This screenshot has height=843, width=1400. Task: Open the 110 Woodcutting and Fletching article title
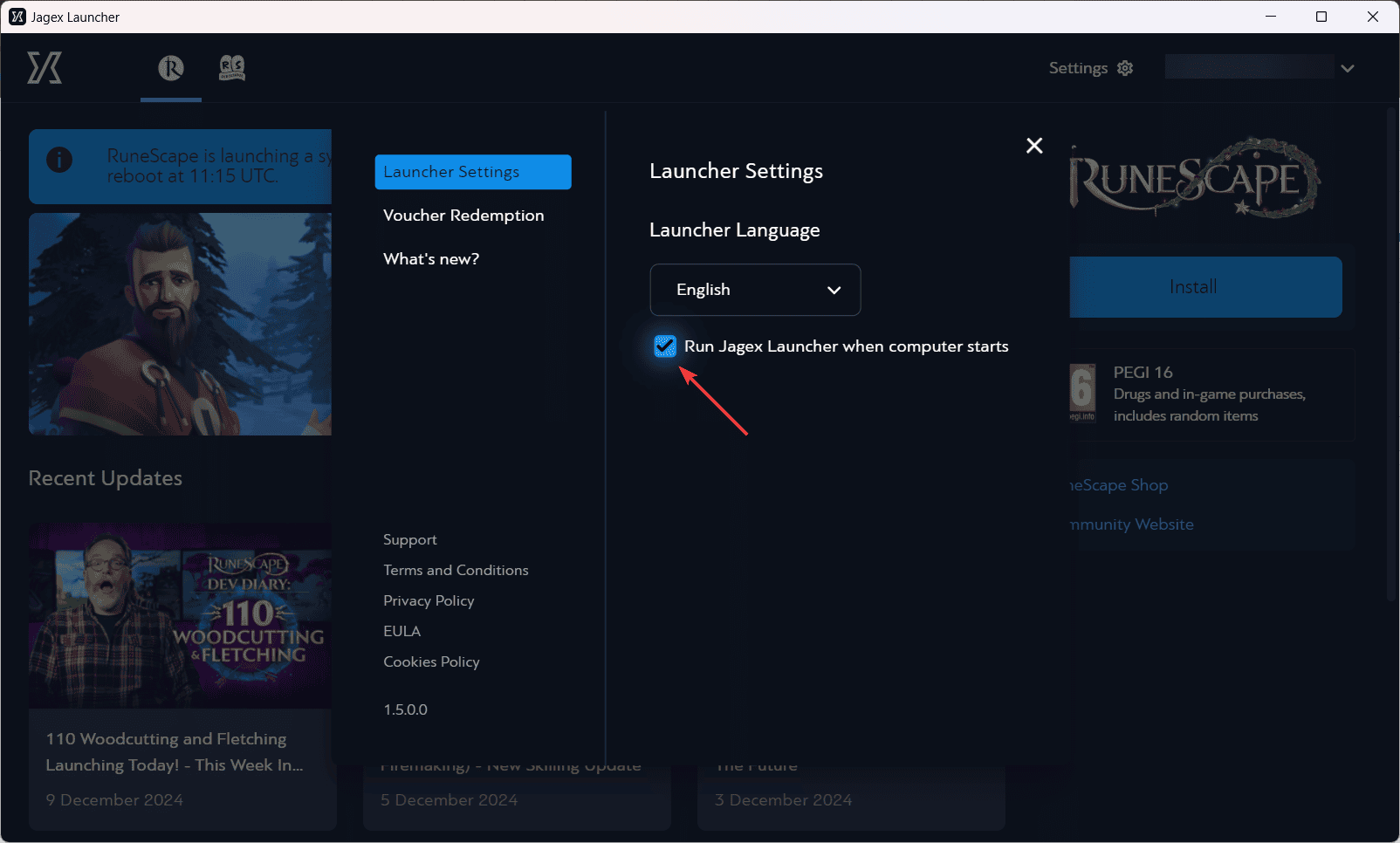click(175, 752)
